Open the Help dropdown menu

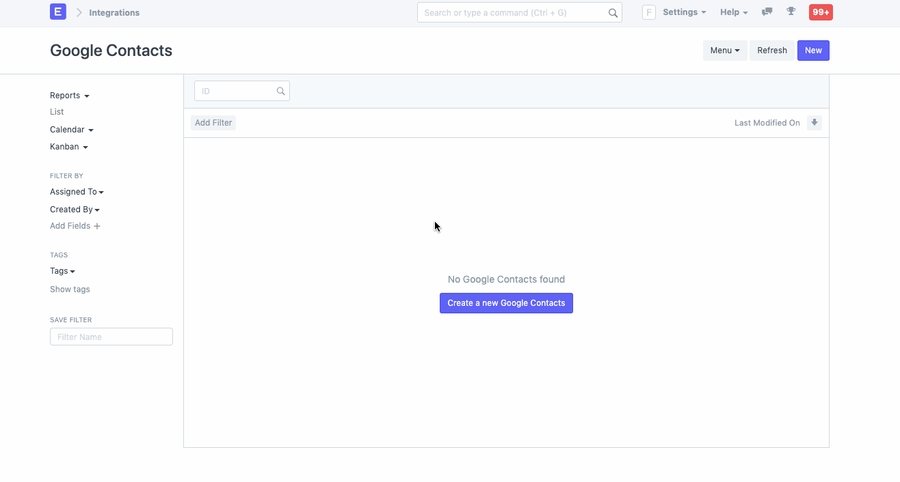[733, 12]
